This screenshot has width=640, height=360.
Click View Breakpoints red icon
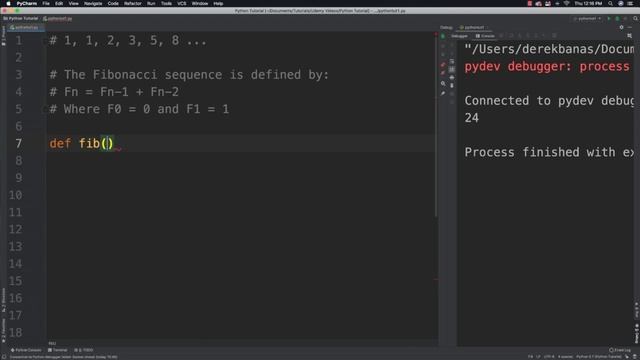click(443, 65)
